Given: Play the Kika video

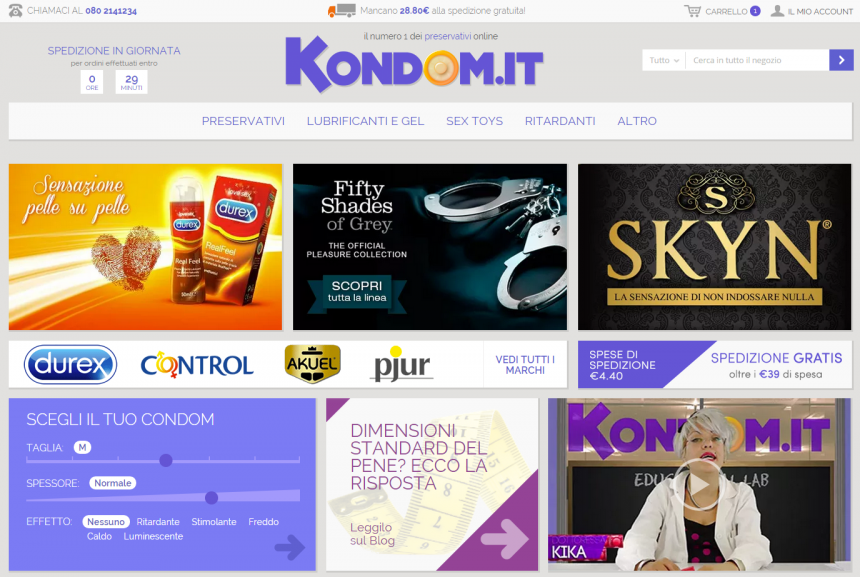Looking at the screenshot, I should 698,485.
